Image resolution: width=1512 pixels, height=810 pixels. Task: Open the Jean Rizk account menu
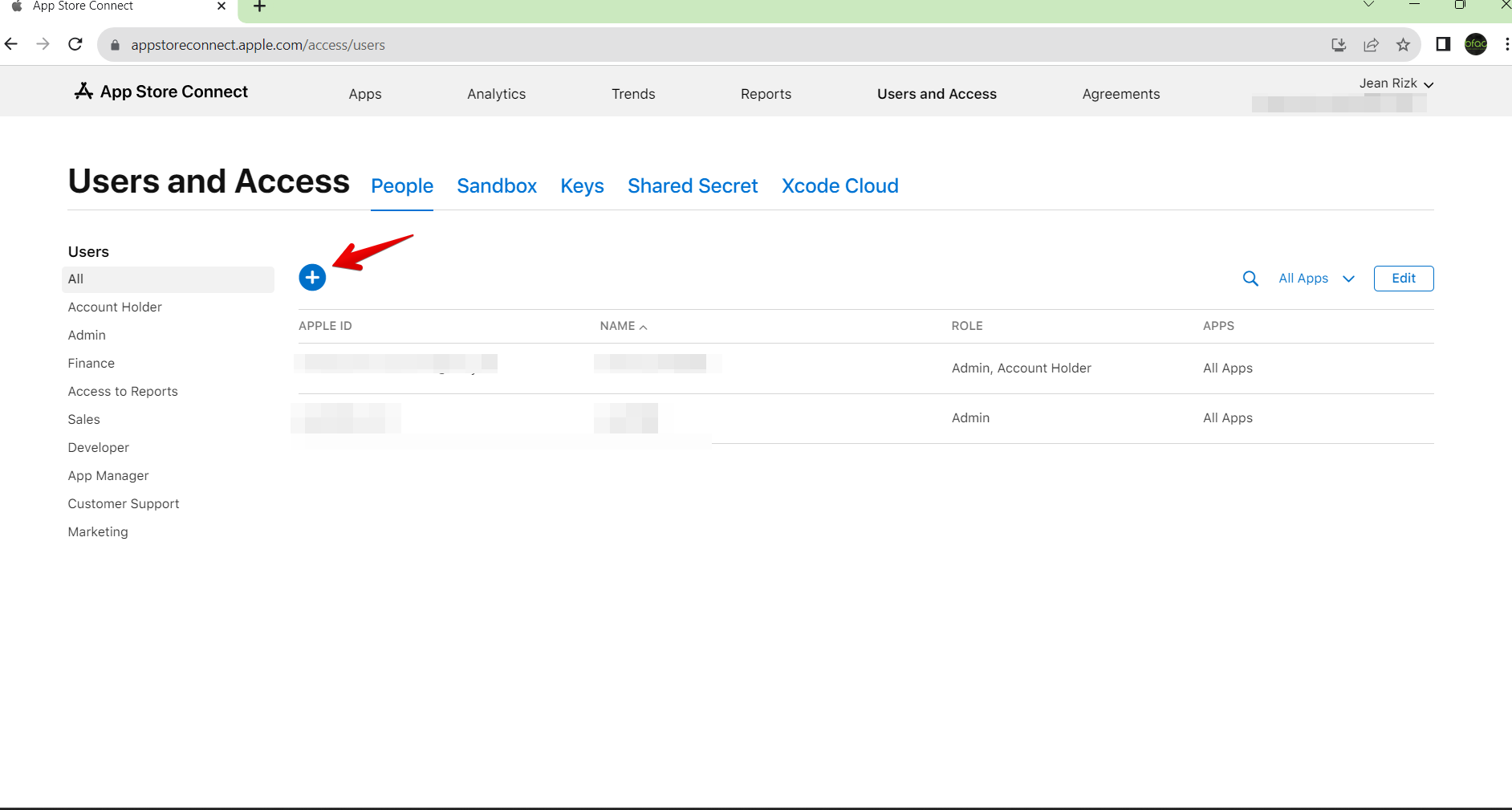click(x=1396, y=83)
